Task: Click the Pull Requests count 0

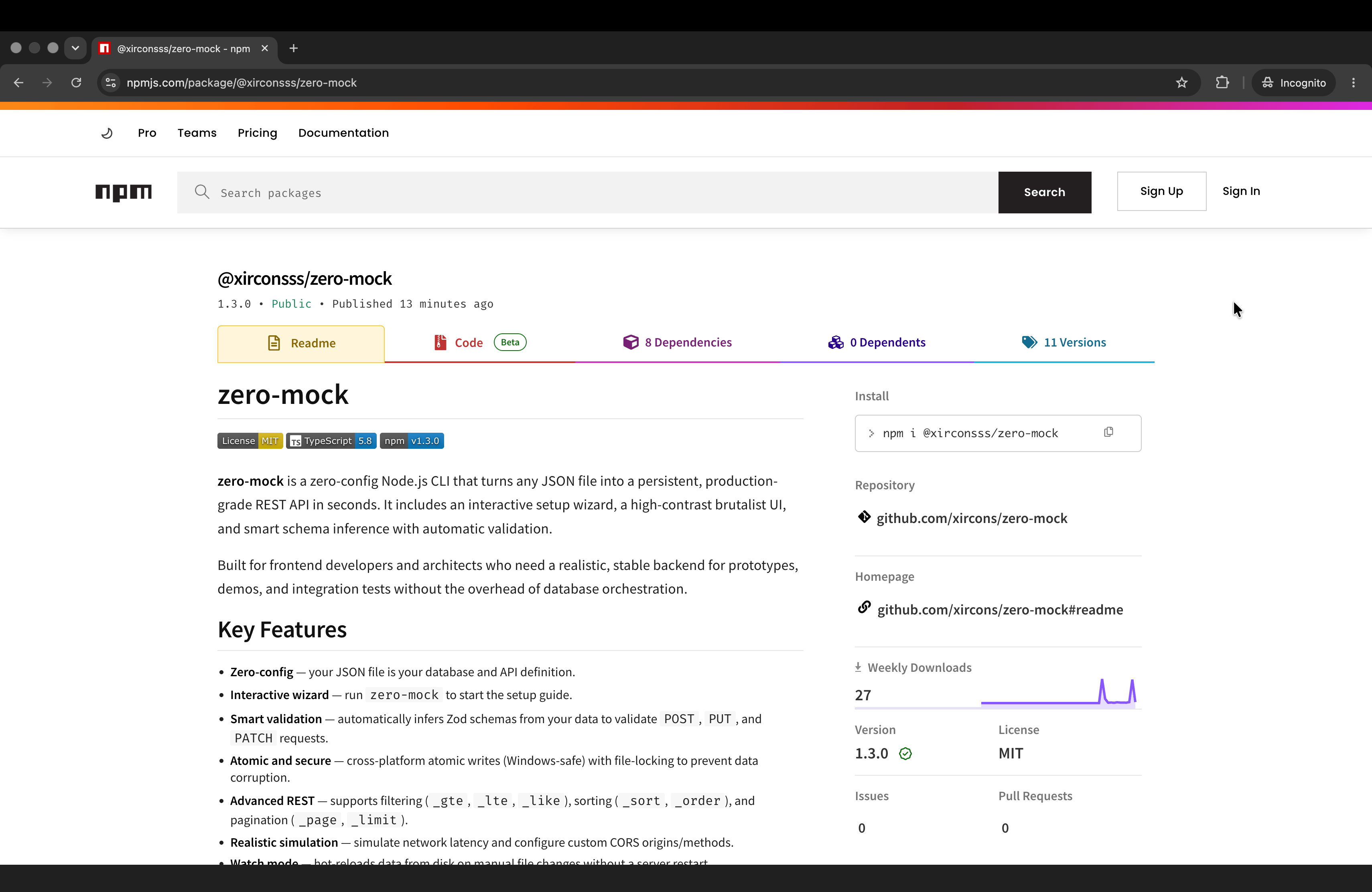Action: coord(1005,828)
